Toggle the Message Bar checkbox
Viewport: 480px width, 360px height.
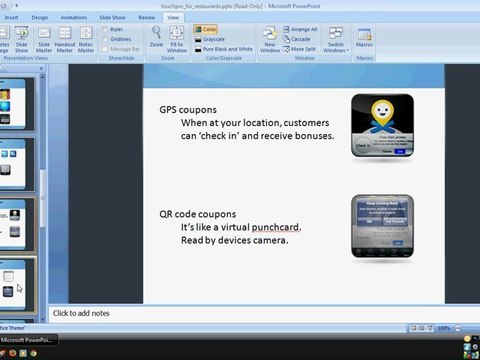(105, 49)
